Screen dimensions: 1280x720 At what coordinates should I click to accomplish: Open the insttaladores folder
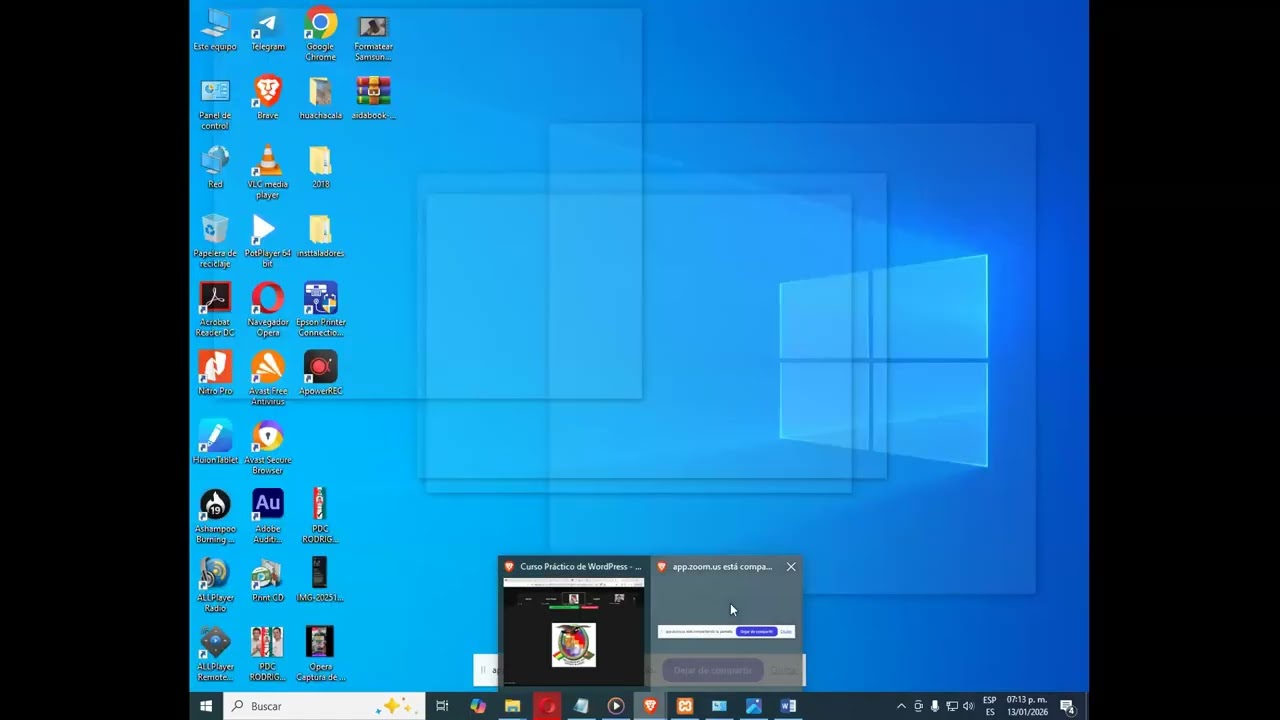tap(320, 237)
